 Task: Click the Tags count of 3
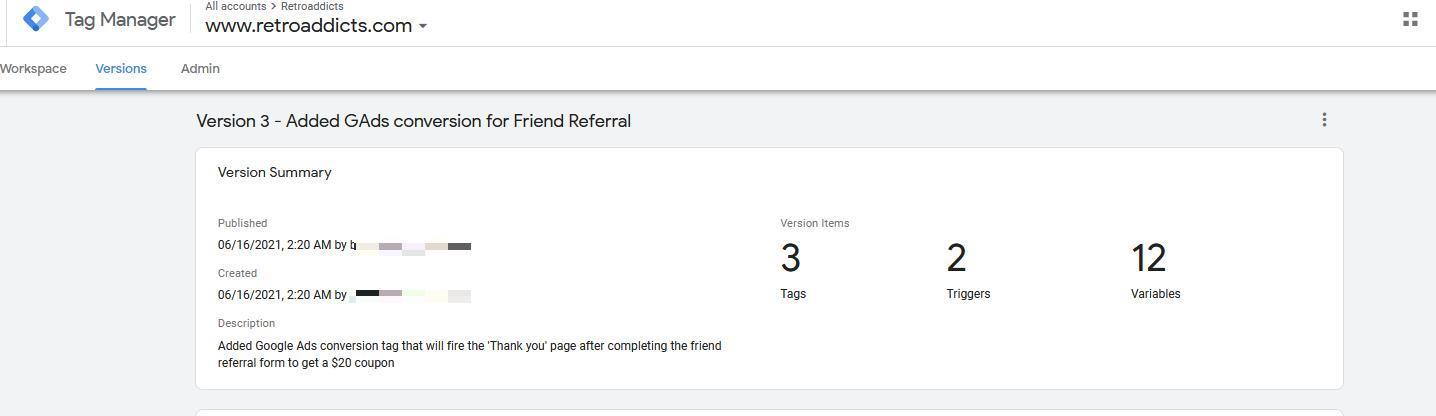790,259
